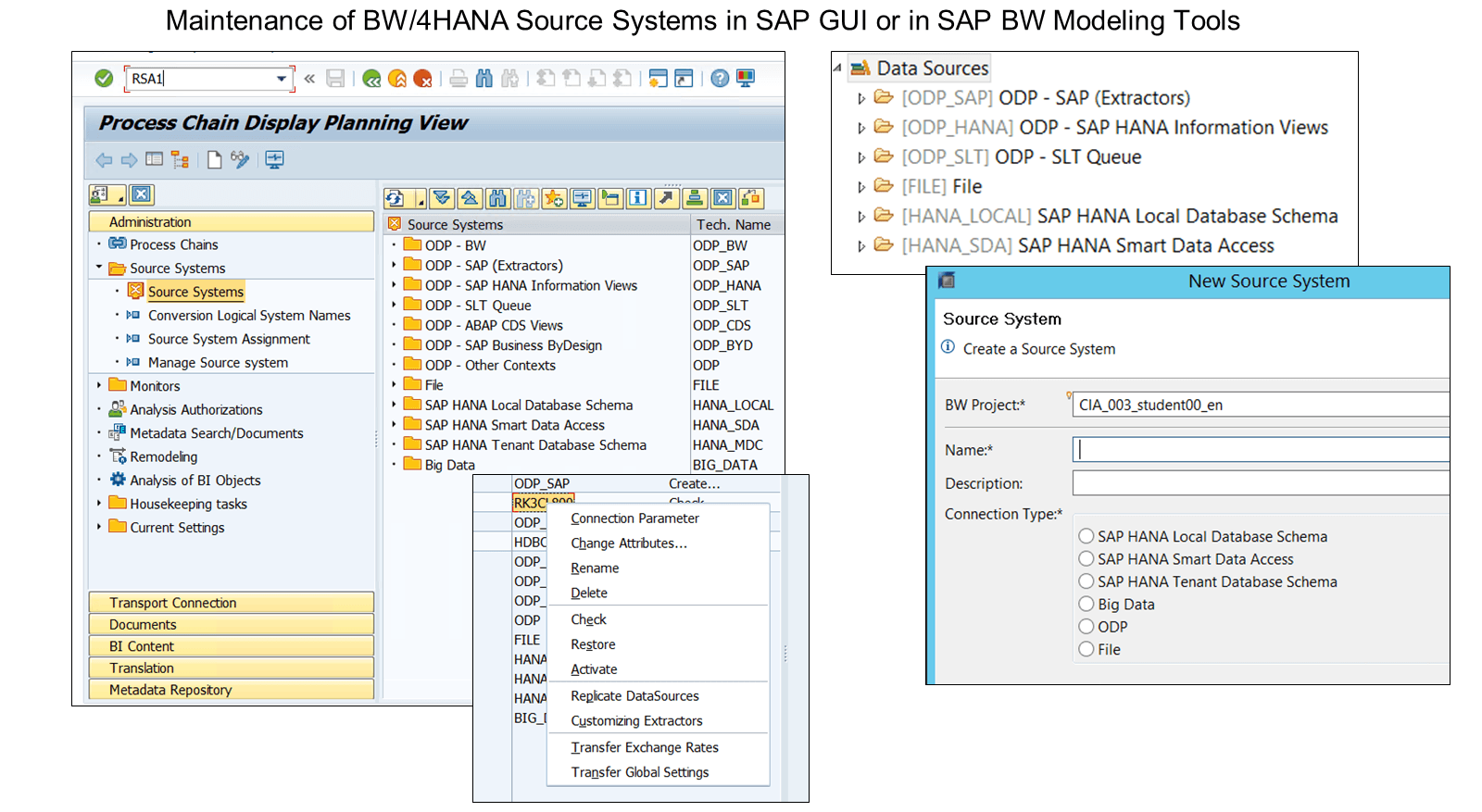Image resolution: width=1482 pixels, height=812 pixels.
Task: Click the Find binoculars in tree toolbar
Action: 497,198
